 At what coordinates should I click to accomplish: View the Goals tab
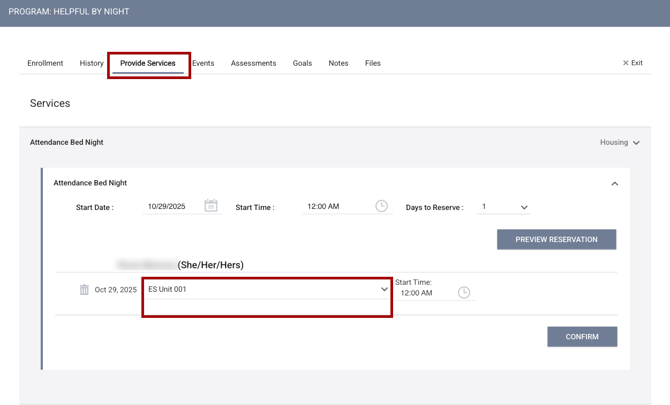[x=302, y=63]
